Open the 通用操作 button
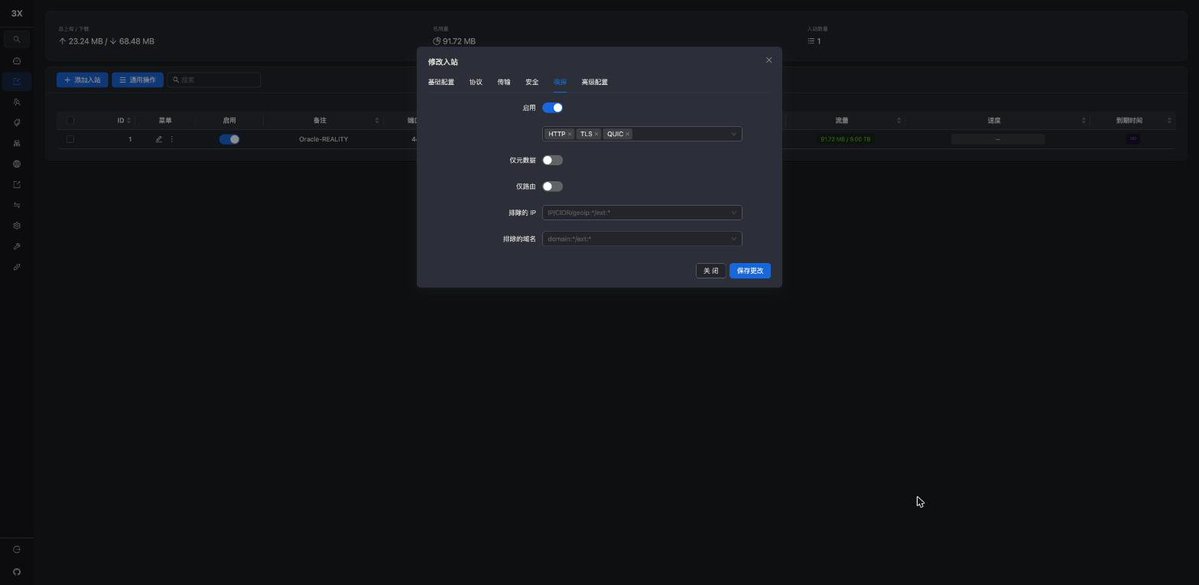 [x=138, y=80]
